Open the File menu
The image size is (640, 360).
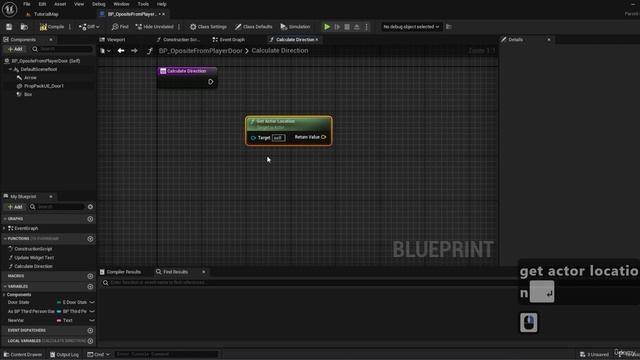click(x=27, y=4)
